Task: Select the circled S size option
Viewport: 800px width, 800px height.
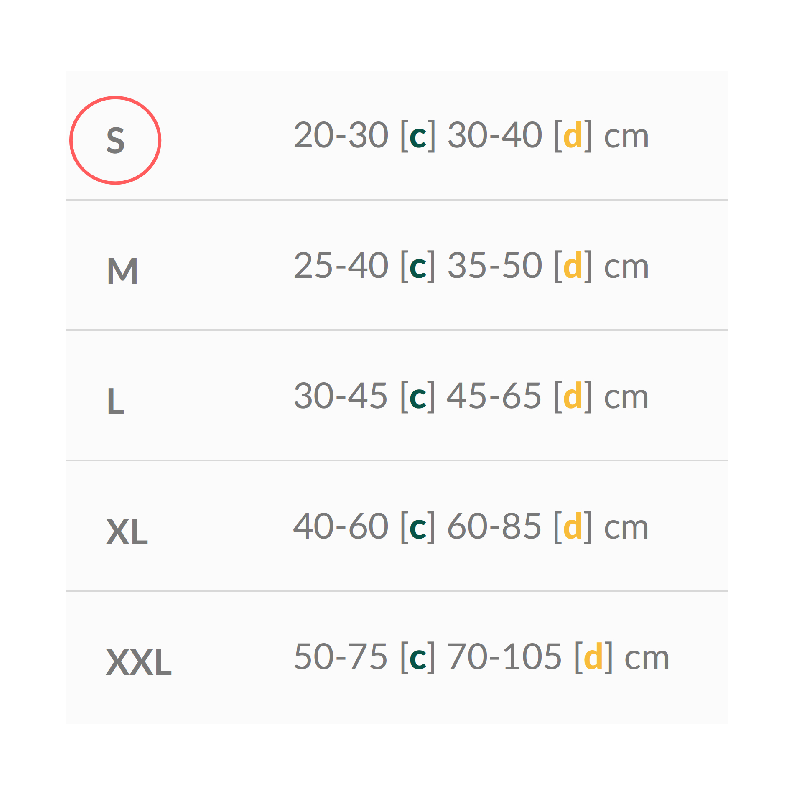Action: click(115, 140)
